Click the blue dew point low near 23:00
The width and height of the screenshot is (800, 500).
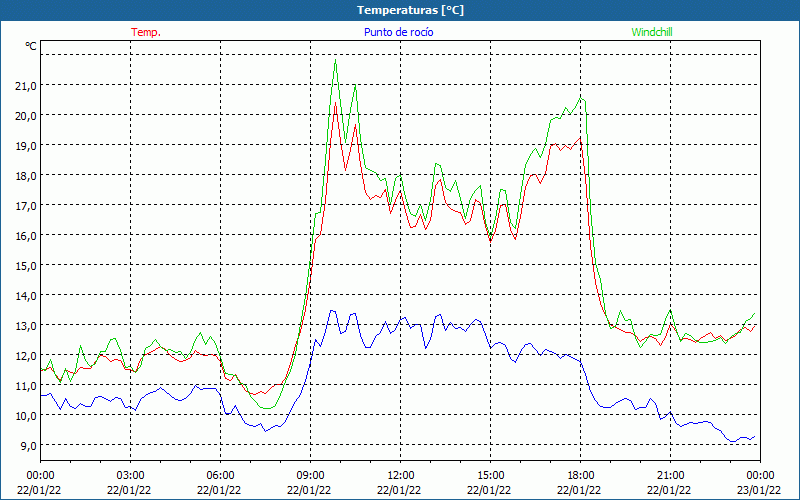[x=733, y=441]
